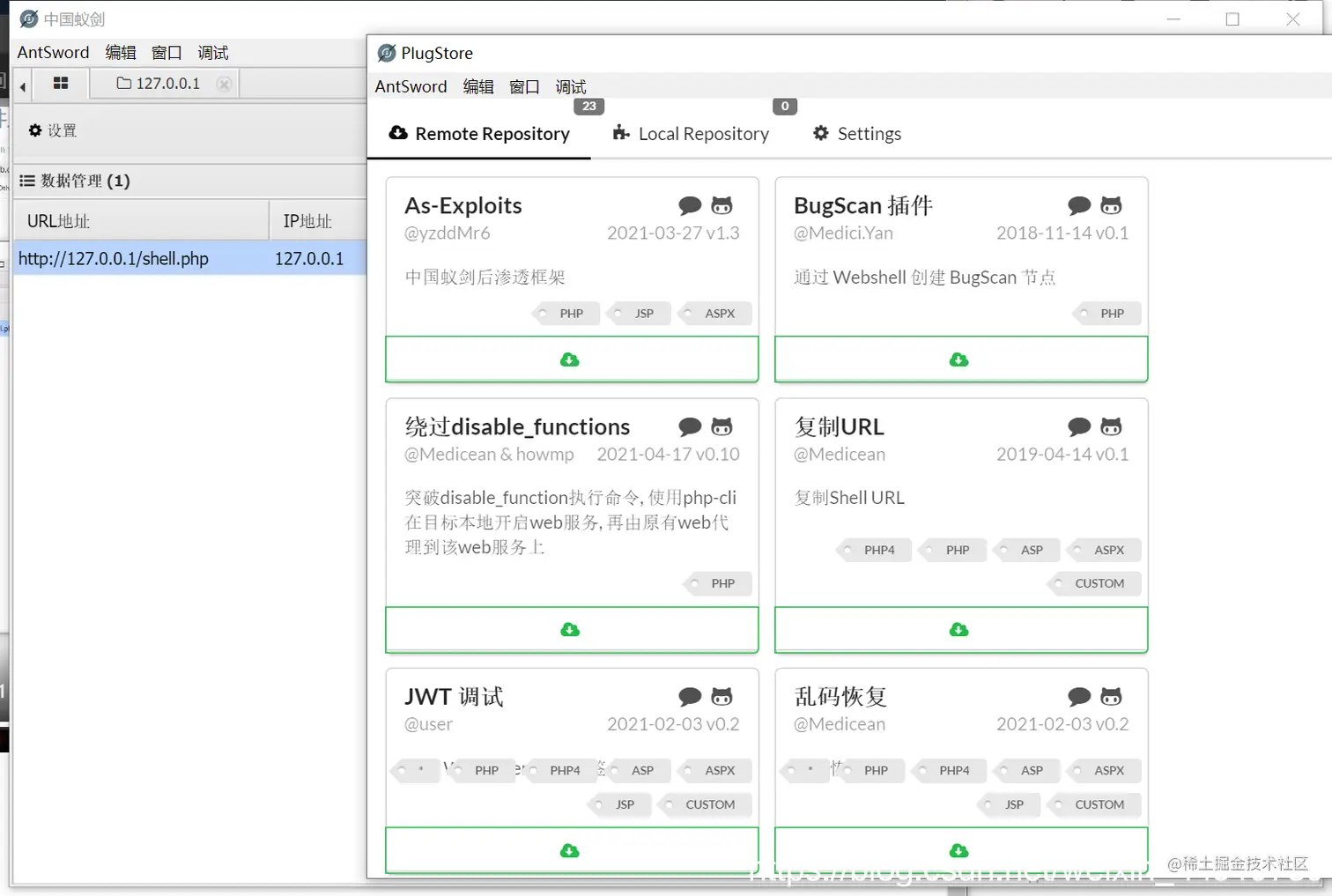Download the As-Exploits plugin
Viewport: 1332px width, 896px height.
(x=571, y=359)
